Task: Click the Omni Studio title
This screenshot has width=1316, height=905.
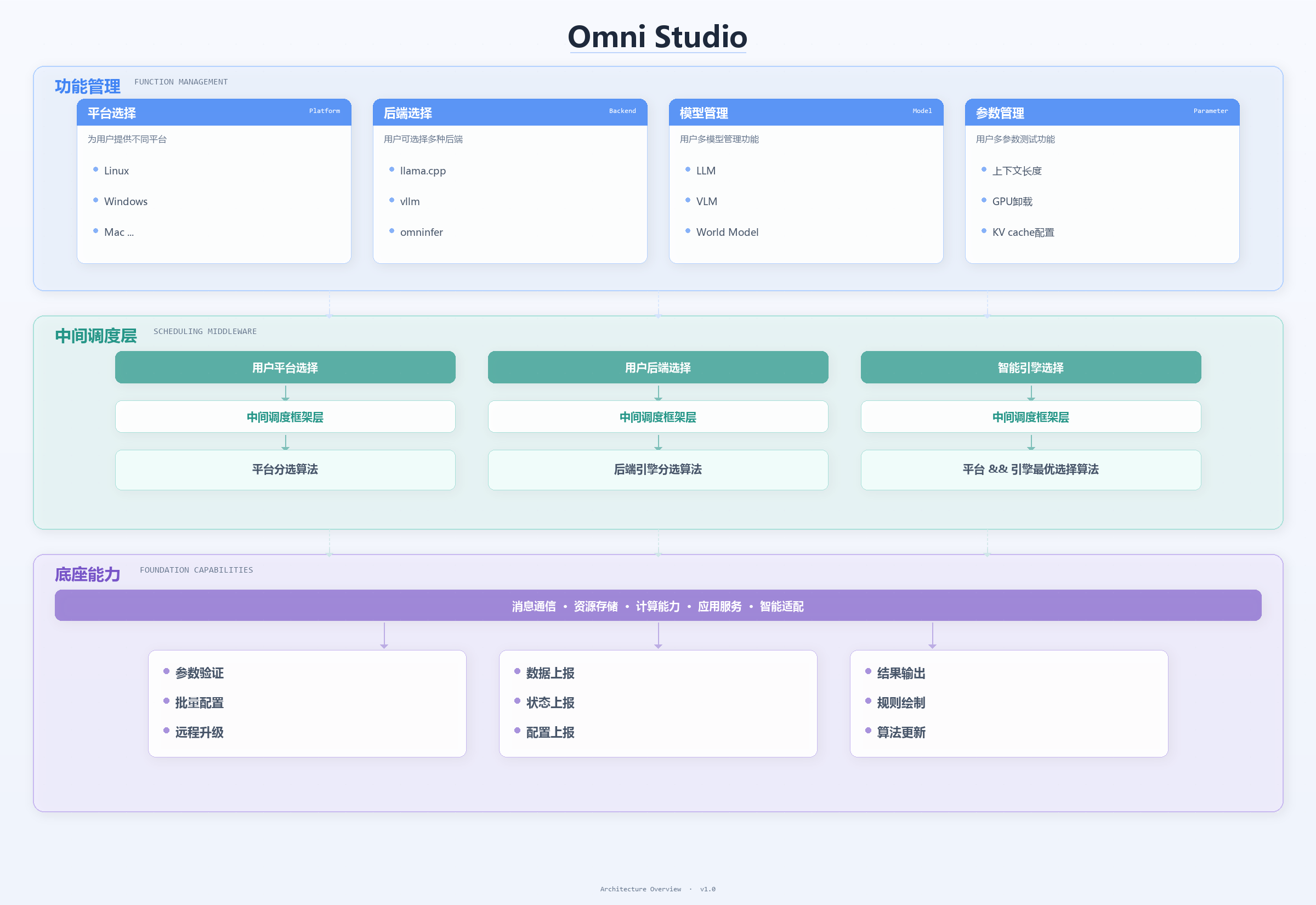Action: (657, 36)
